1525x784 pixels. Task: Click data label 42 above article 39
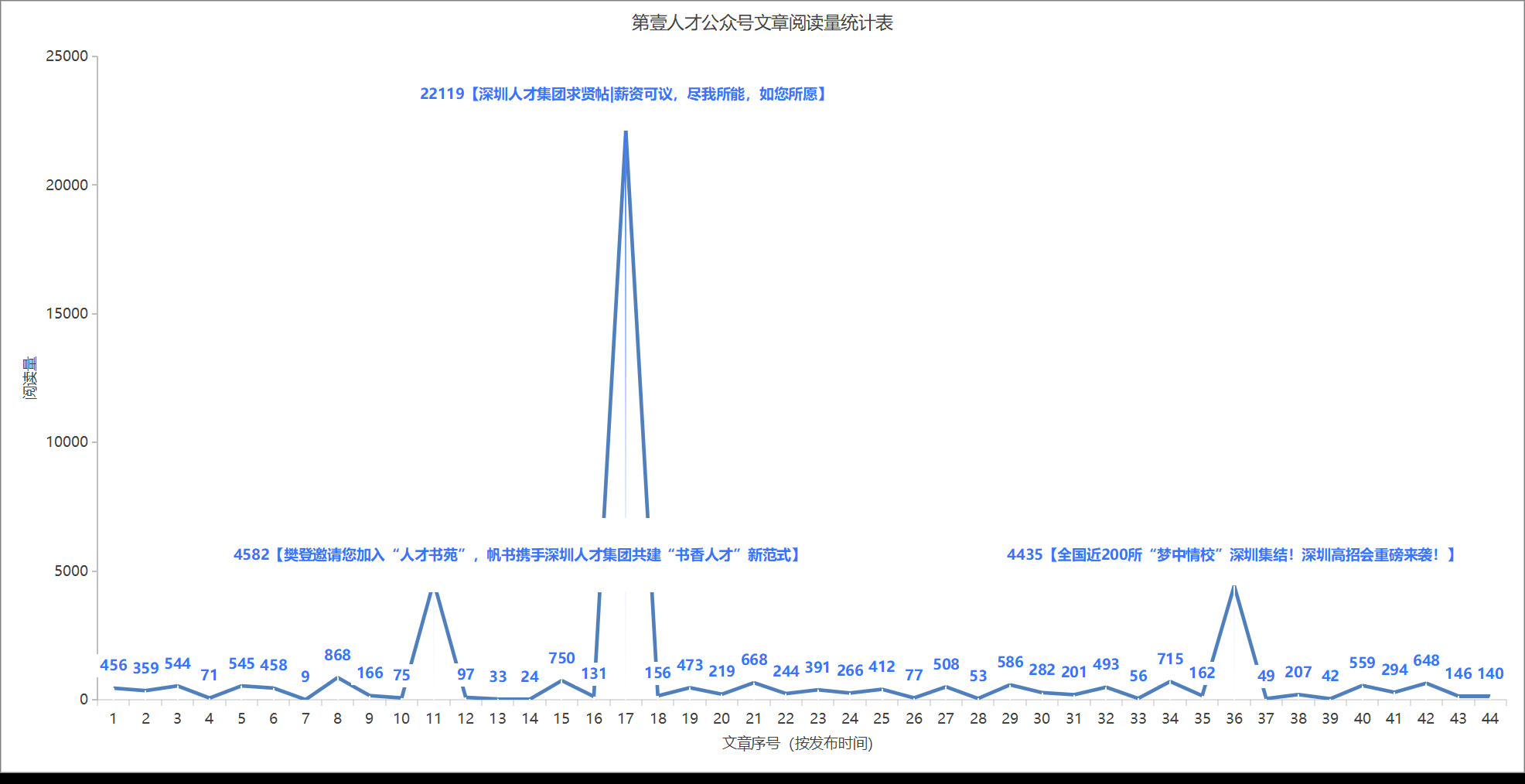1330,676
